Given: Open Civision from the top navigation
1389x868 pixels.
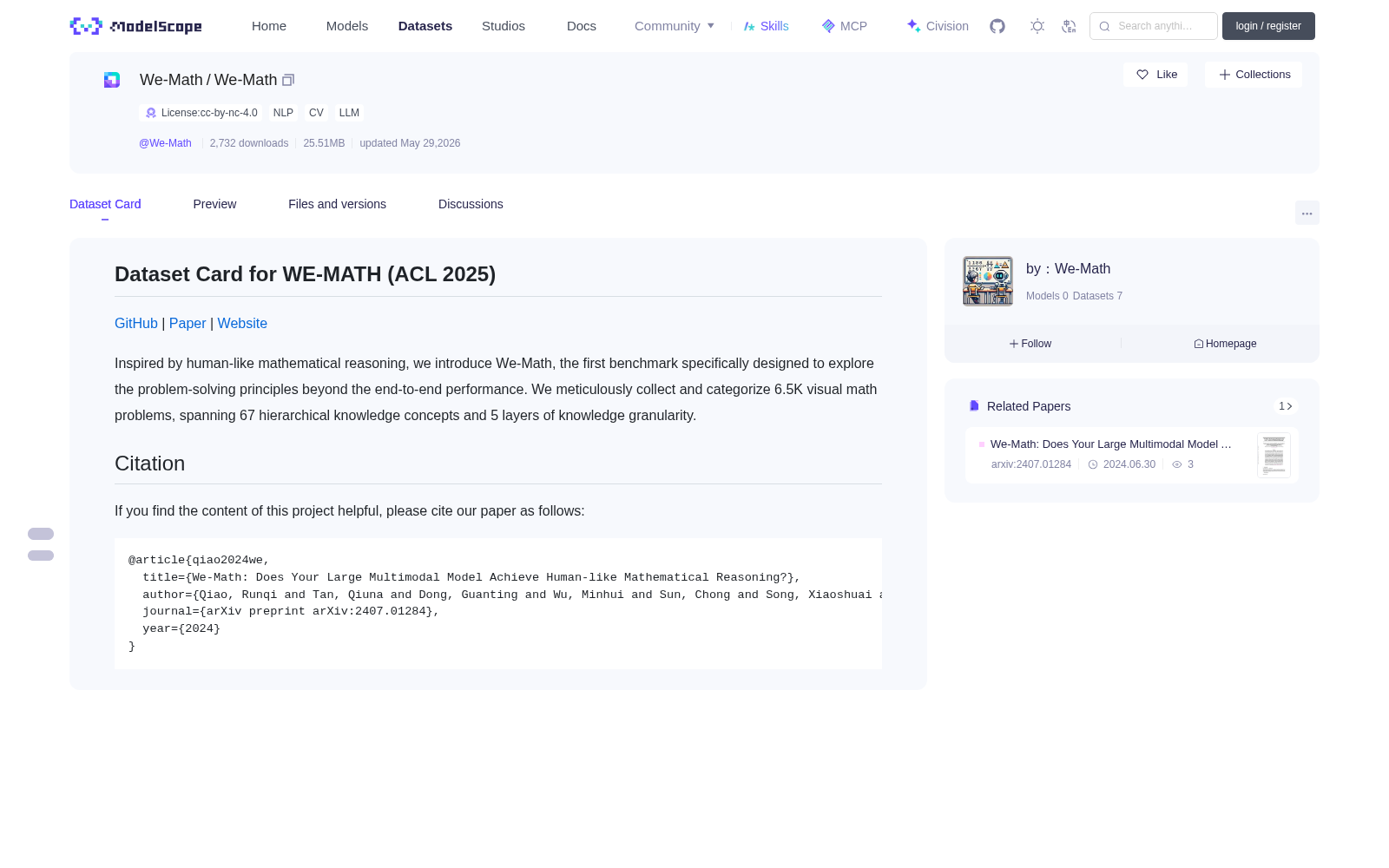Looking at the screenshot, I should 938,26.
